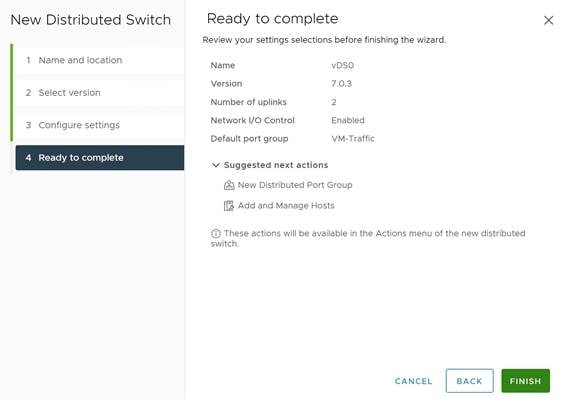Click the info icon beside the actions note
Viewport: 561px width, 399px height.
coord(216,234)
